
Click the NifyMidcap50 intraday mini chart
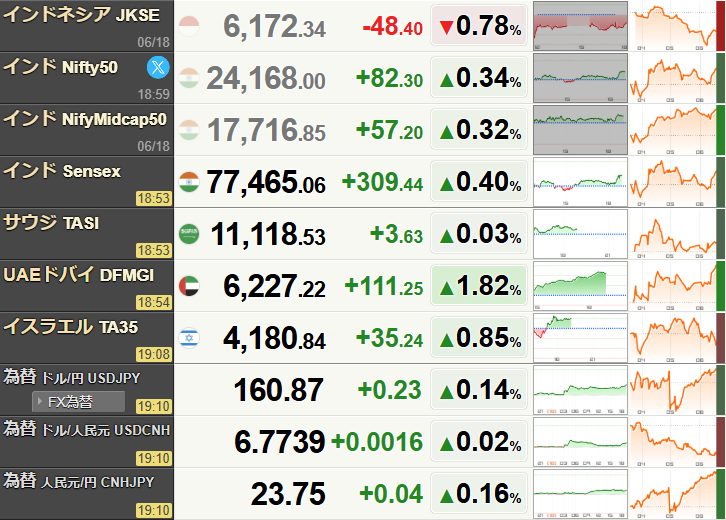click(x=580, y=130)
